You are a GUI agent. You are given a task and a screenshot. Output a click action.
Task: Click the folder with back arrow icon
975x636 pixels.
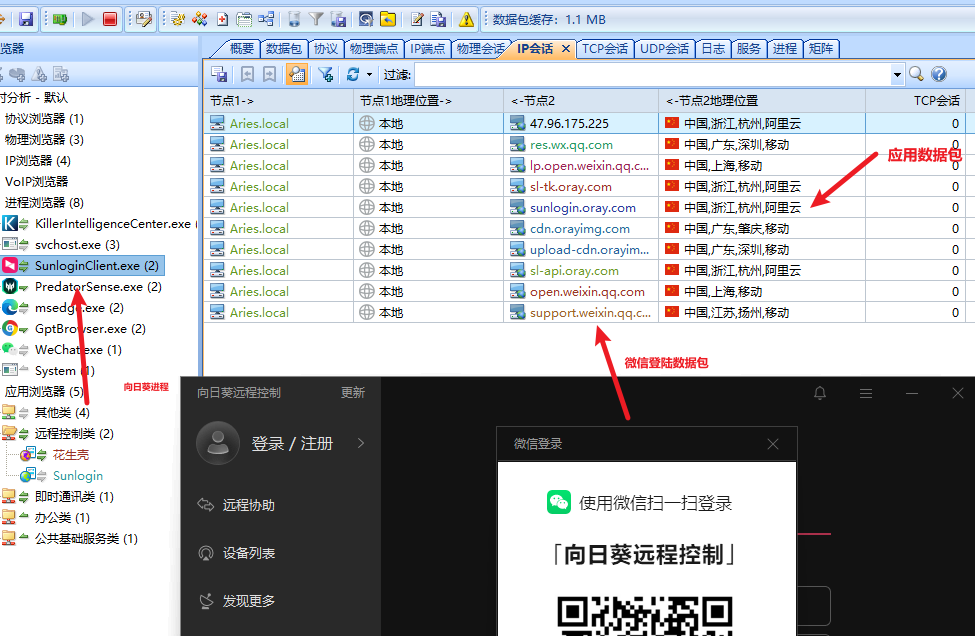point(388,19)
